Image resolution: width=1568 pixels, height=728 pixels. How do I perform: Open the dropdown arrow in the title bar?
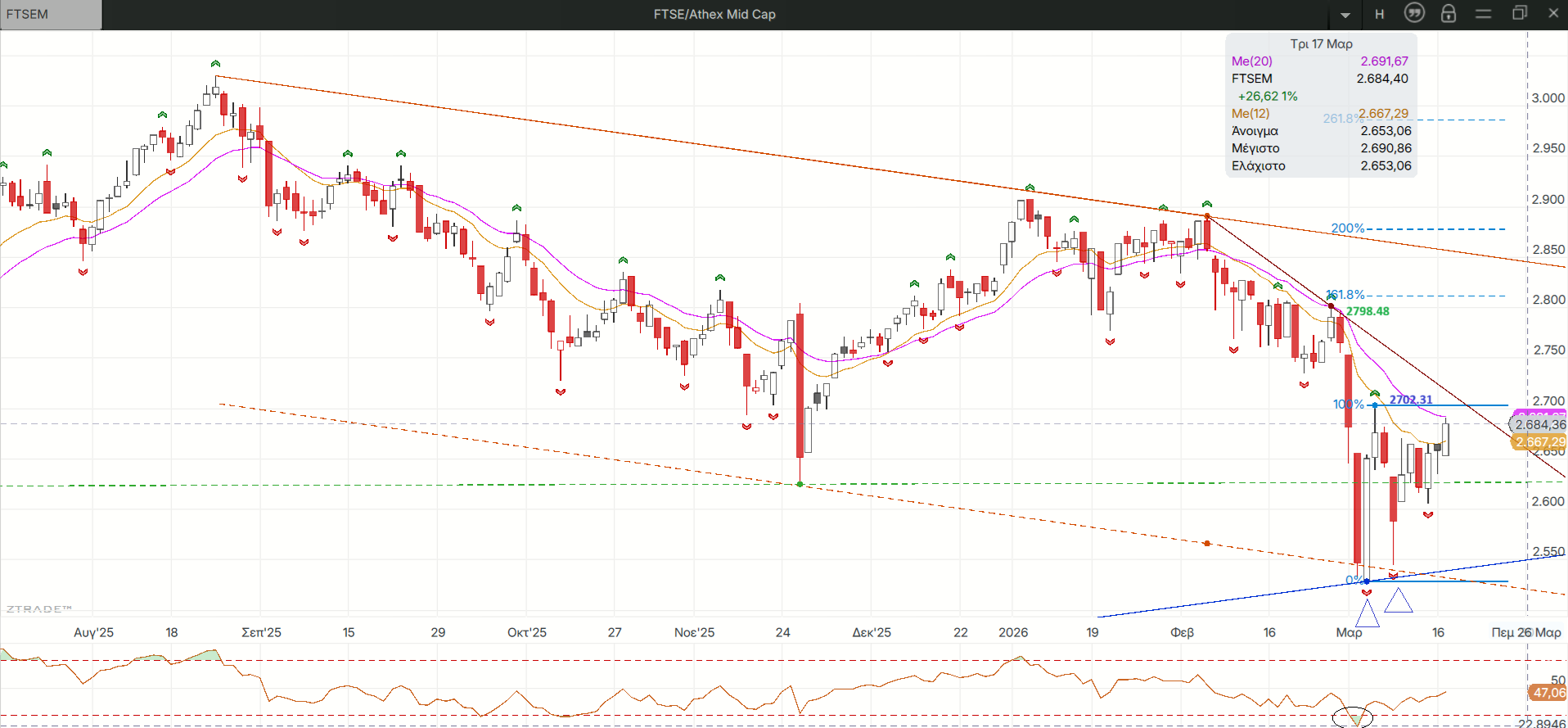(1345, 15)
